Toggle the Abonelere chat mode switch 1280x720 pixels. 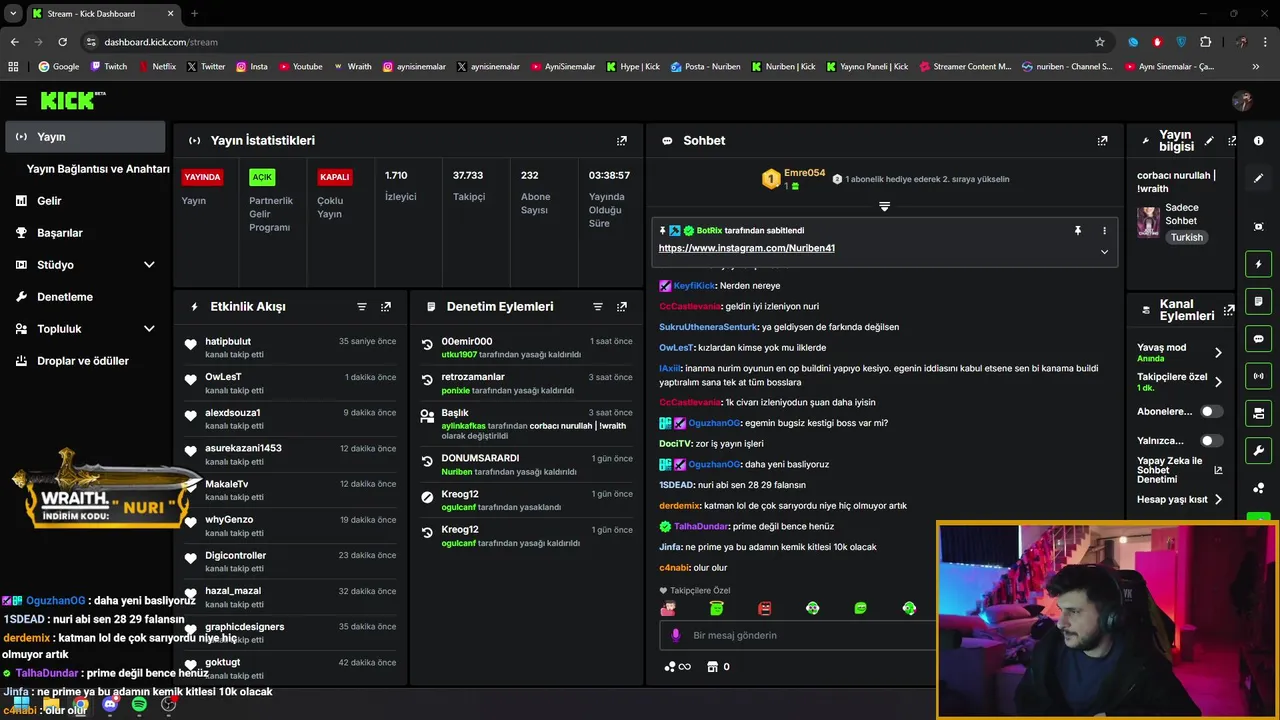point(1211,411)
